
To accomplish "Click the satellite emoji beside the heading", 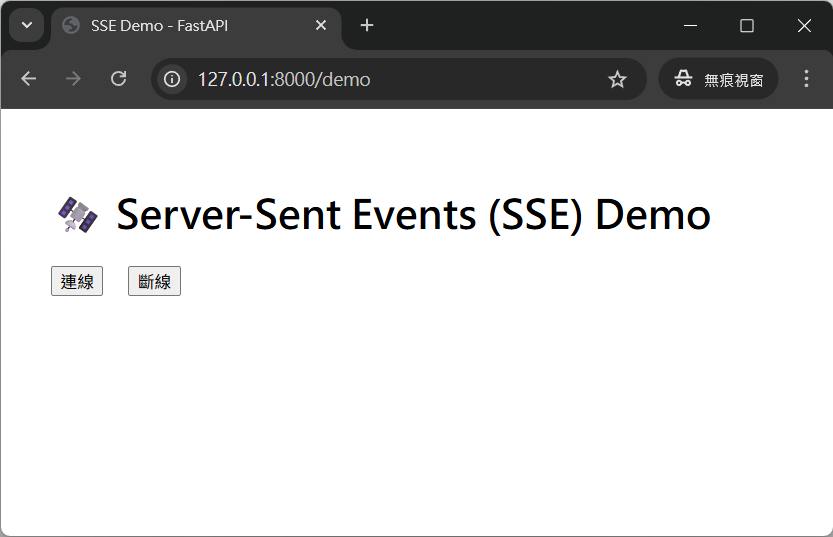I will [77, 215].
